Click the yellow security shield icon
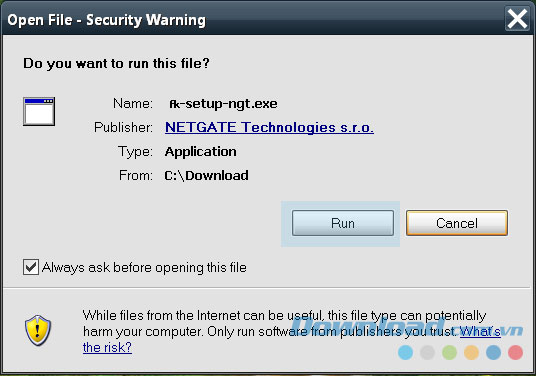536x376 pixels. pos(38,330)
